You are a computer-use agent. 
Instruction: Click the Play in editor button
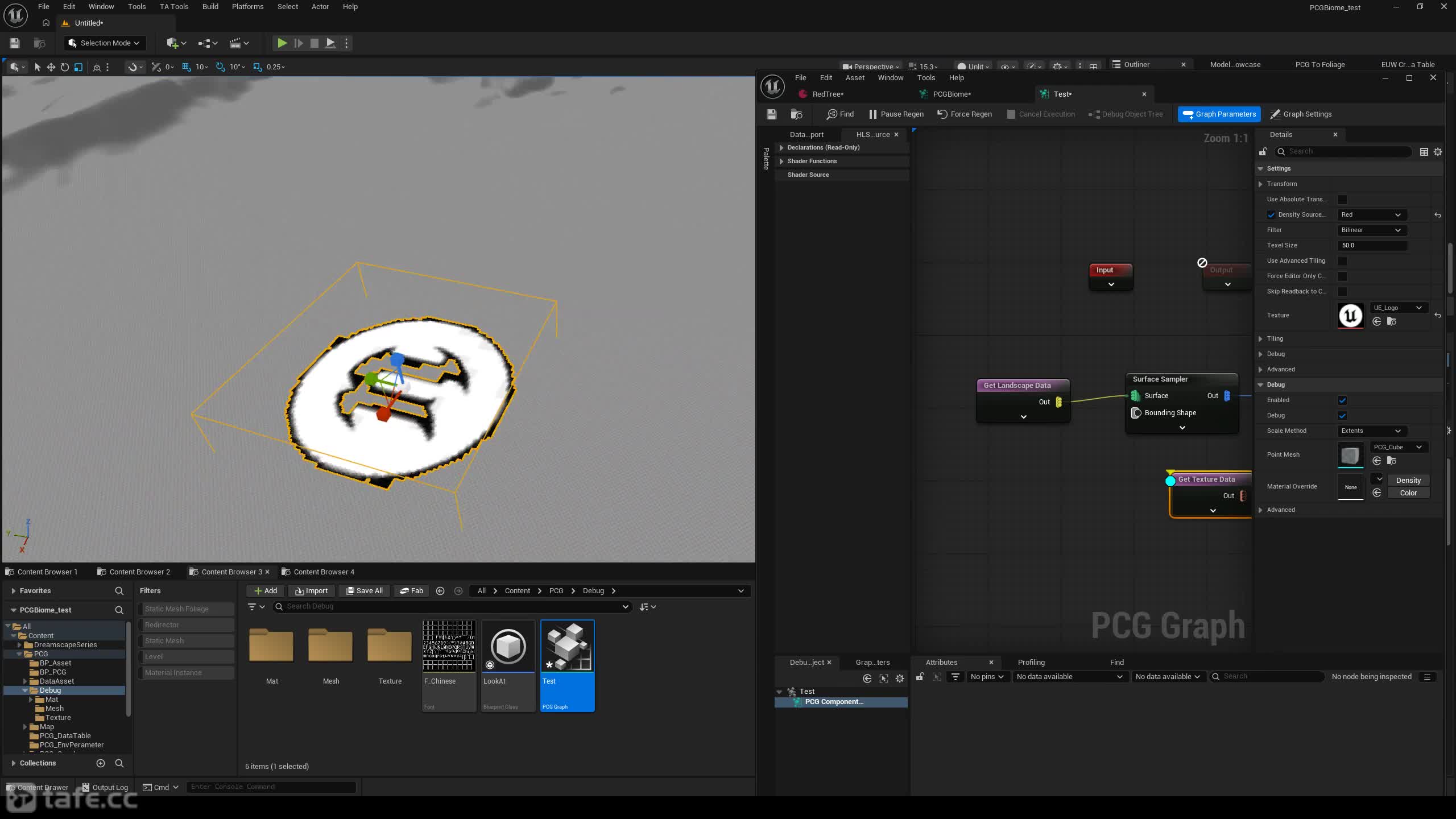point(282,43)
